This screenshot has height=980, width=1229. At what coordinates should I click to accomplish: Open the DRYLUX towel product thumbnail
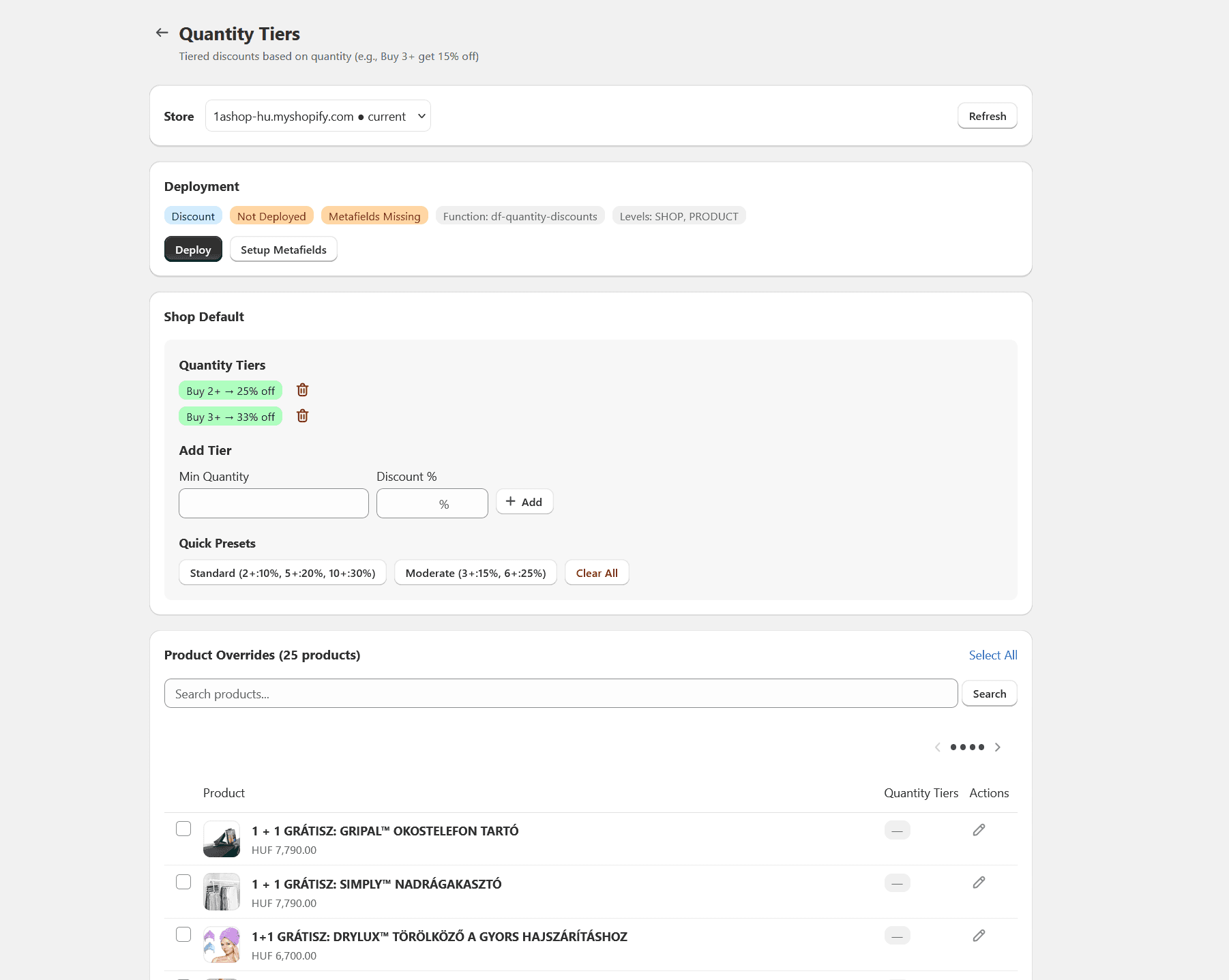coord(222,945)
